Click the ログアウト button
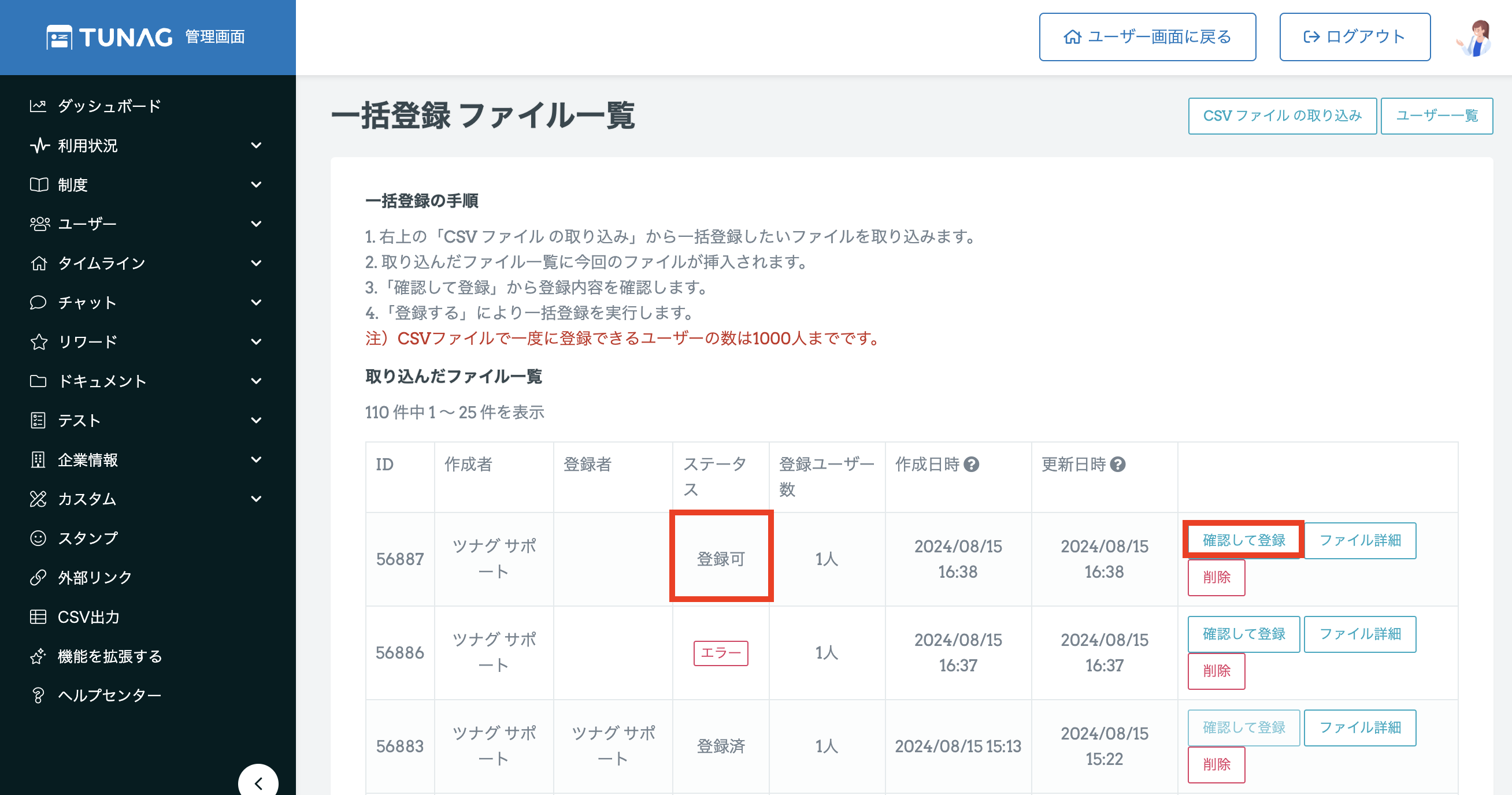 1355,37
